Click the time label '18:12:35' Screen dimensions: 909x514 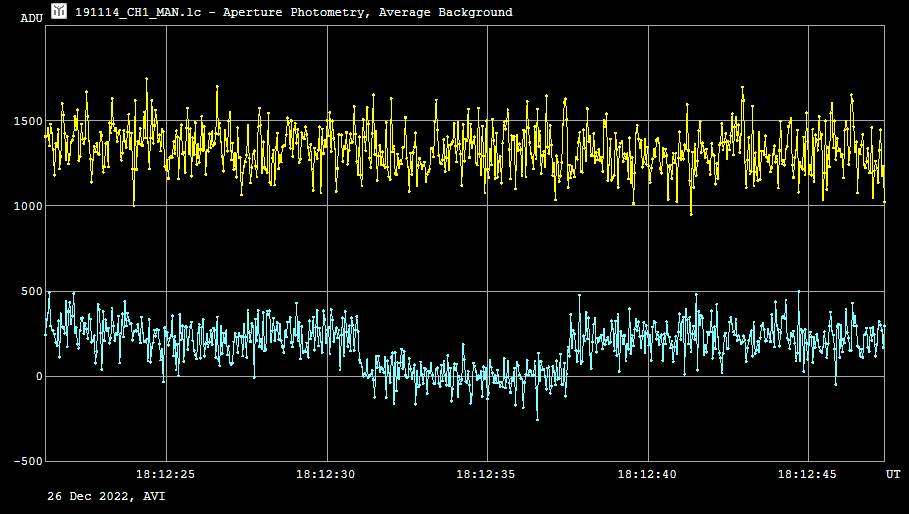click(486, 475)
